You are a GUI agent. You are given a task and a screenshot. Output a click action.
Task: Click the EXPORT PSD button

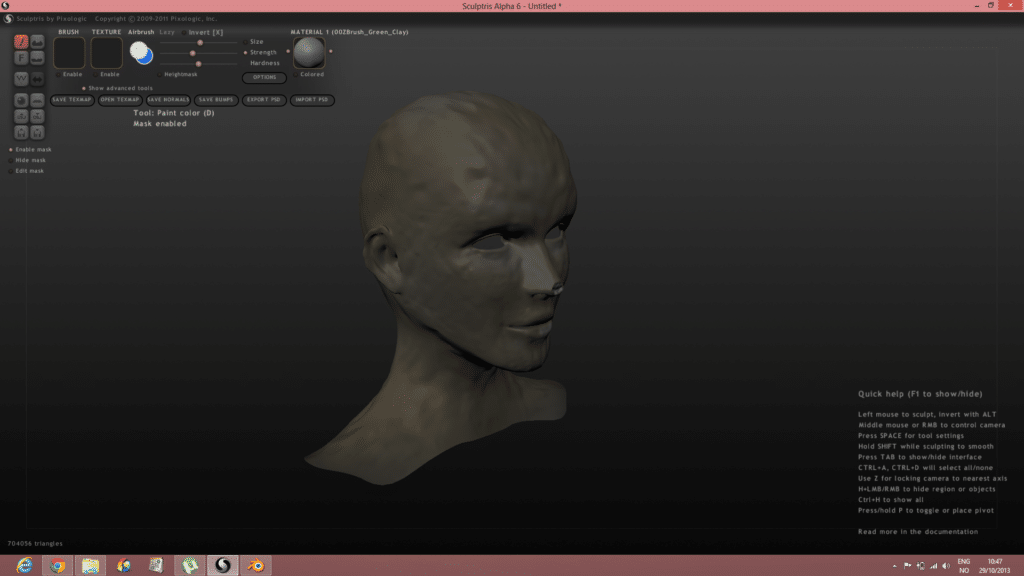pyautogui.click(x=264, y=100)
